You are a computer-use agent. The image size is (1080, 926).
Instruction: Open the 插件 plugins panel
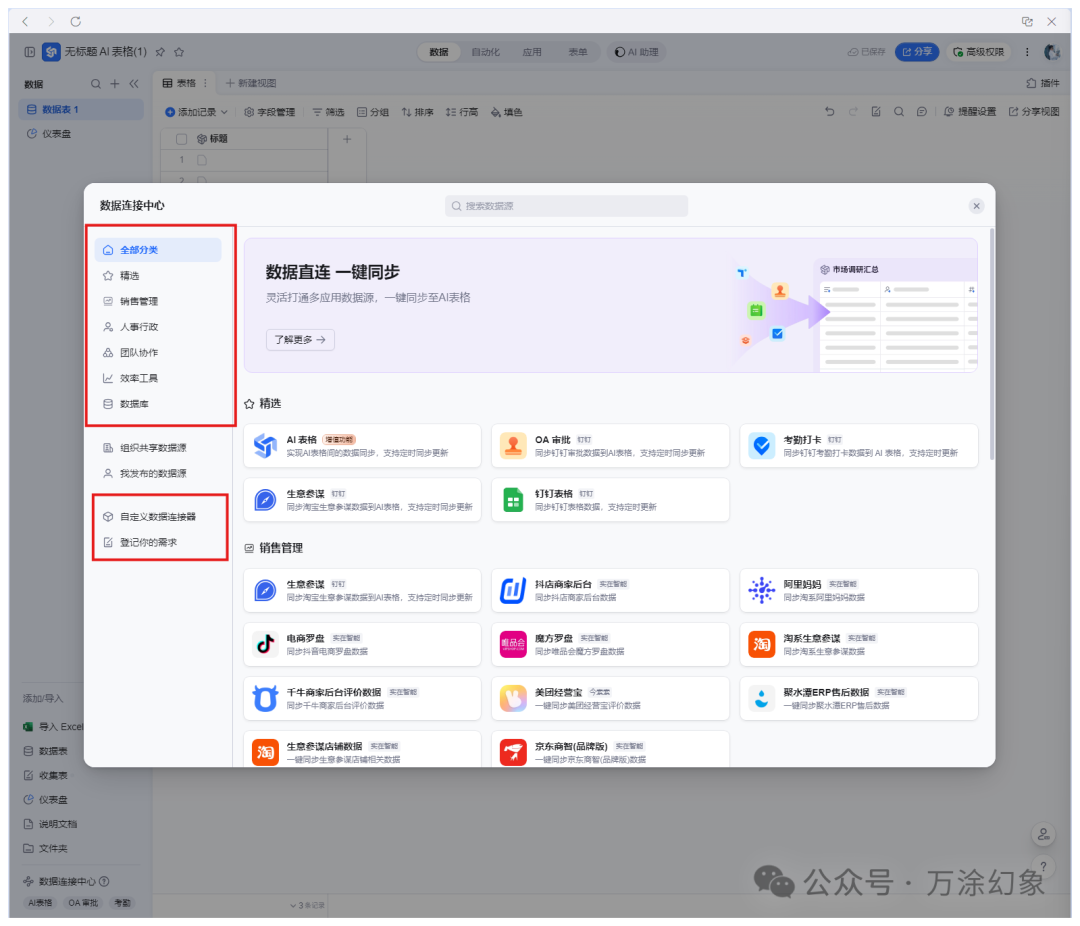coord(1043,83)
